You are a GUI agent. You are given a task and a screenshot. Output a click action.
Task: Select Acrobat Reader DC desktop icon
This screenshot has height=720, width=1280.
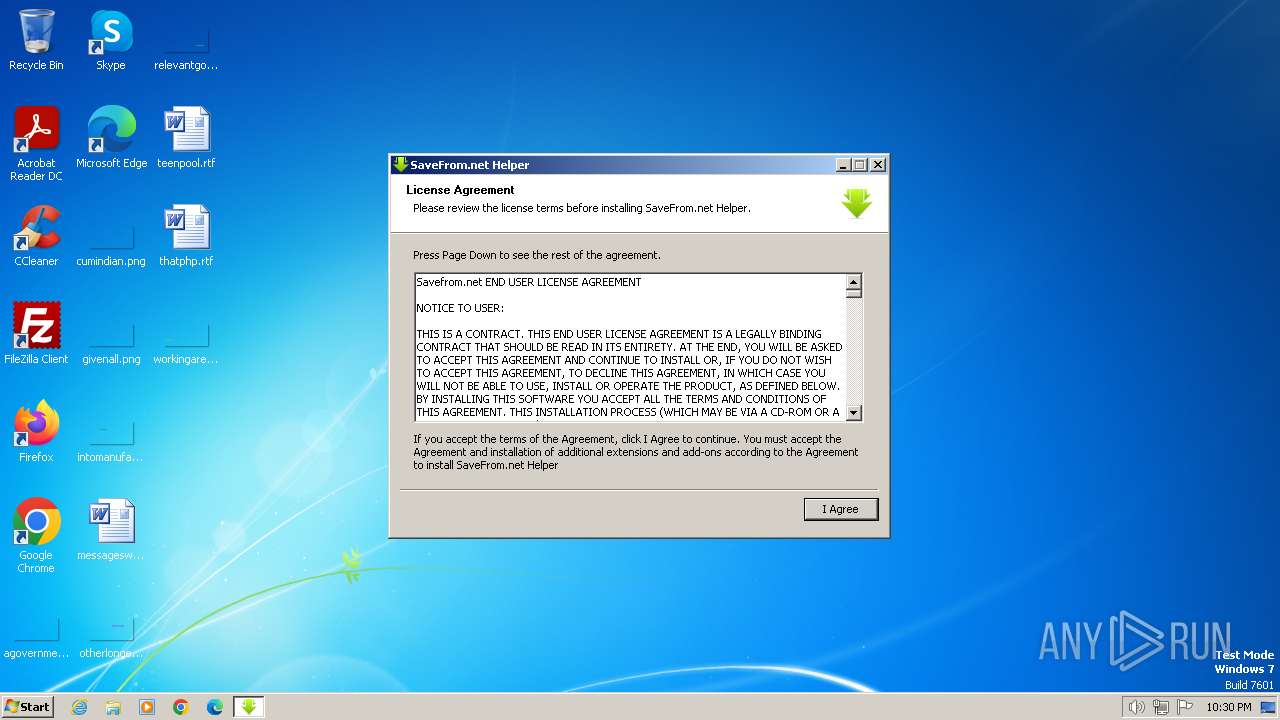[36, 144]
